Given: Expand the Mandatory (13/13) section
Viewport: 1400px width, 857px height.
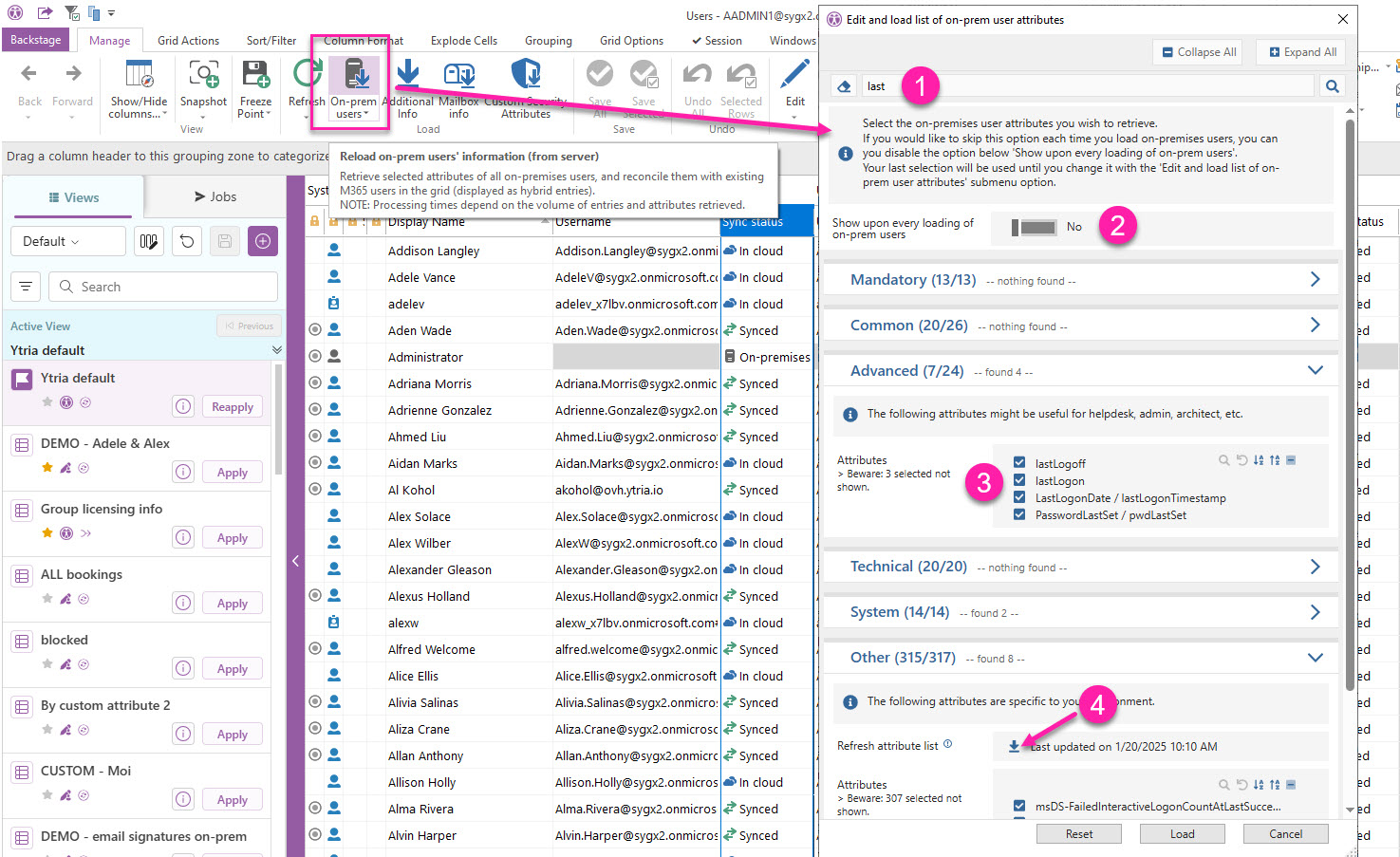Looking at the screenshot, I should [x=1315, y=280].
